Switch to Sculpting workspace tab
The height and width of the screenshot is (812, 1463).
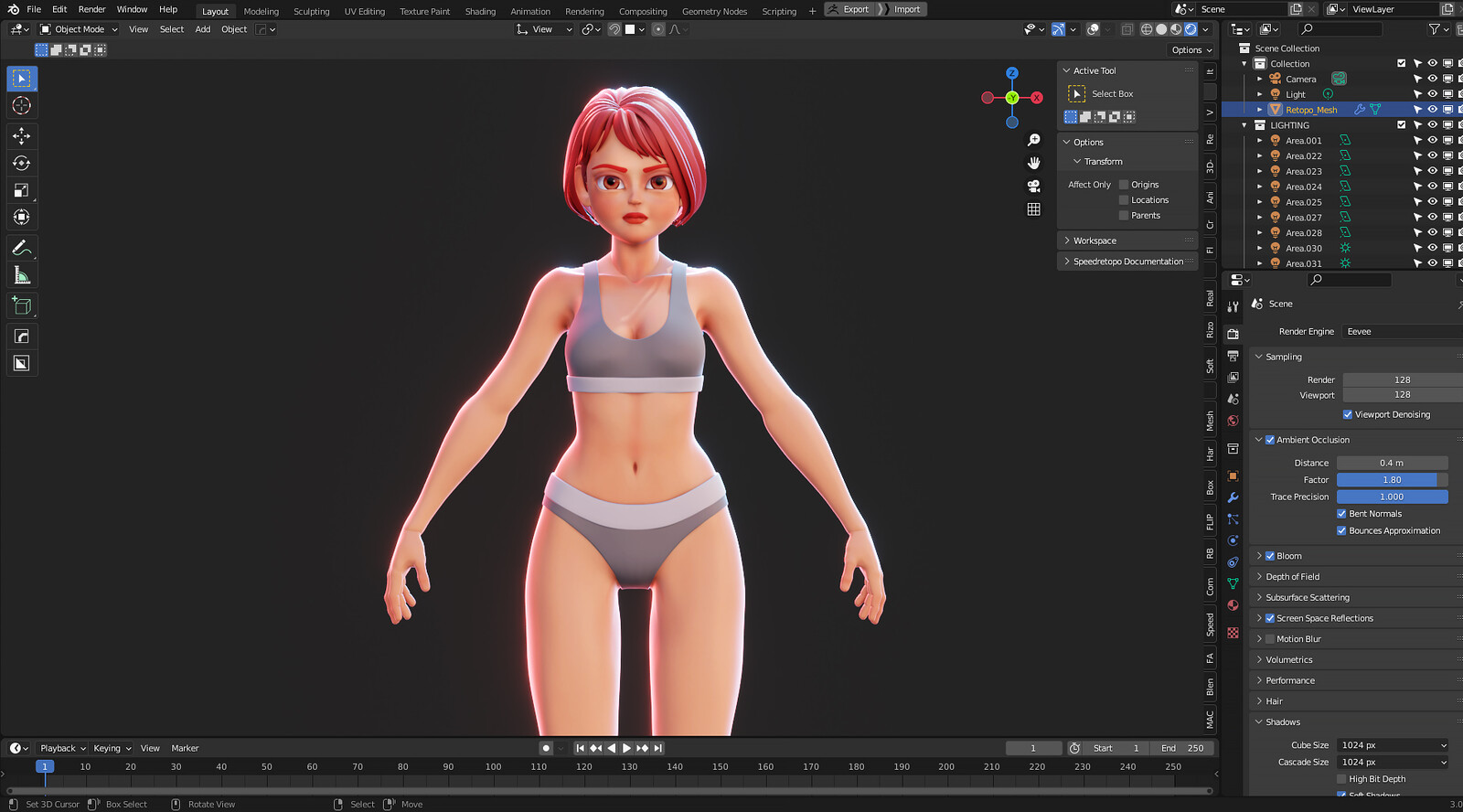311,11
